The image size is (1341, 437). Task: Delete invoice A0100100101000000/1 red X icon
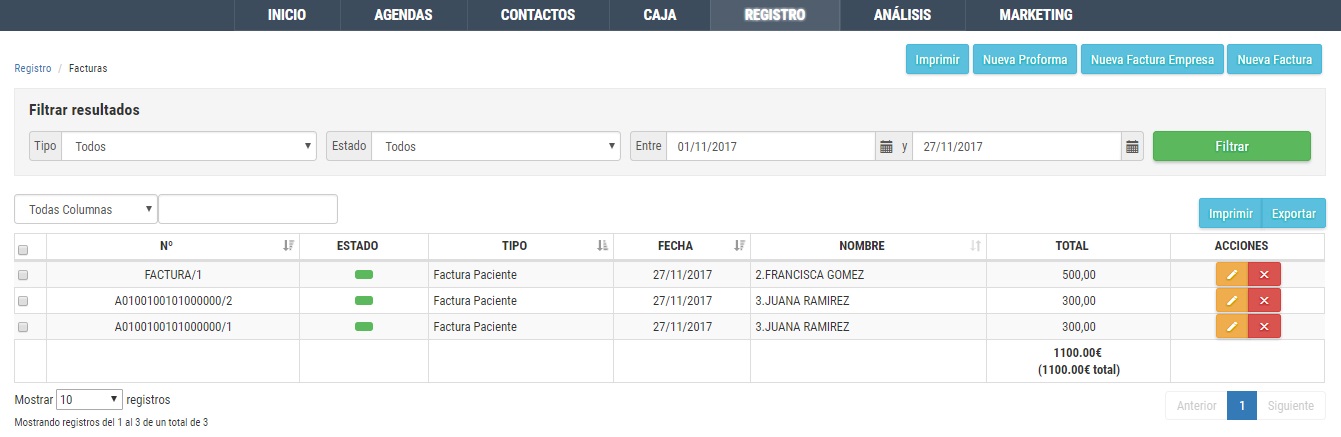tap(1264, 327)
